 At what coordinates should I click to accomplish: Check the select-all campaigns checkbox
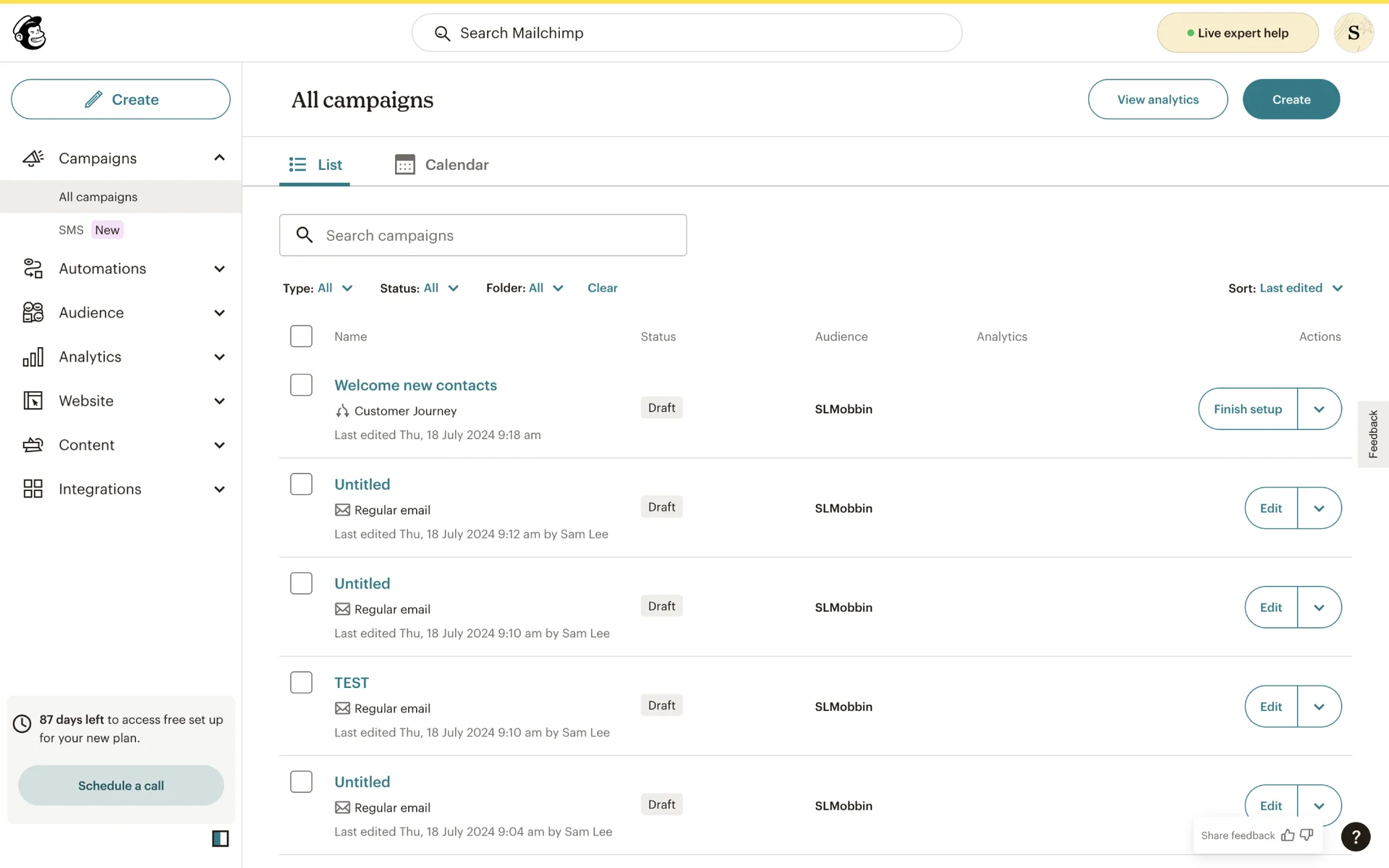301,336
